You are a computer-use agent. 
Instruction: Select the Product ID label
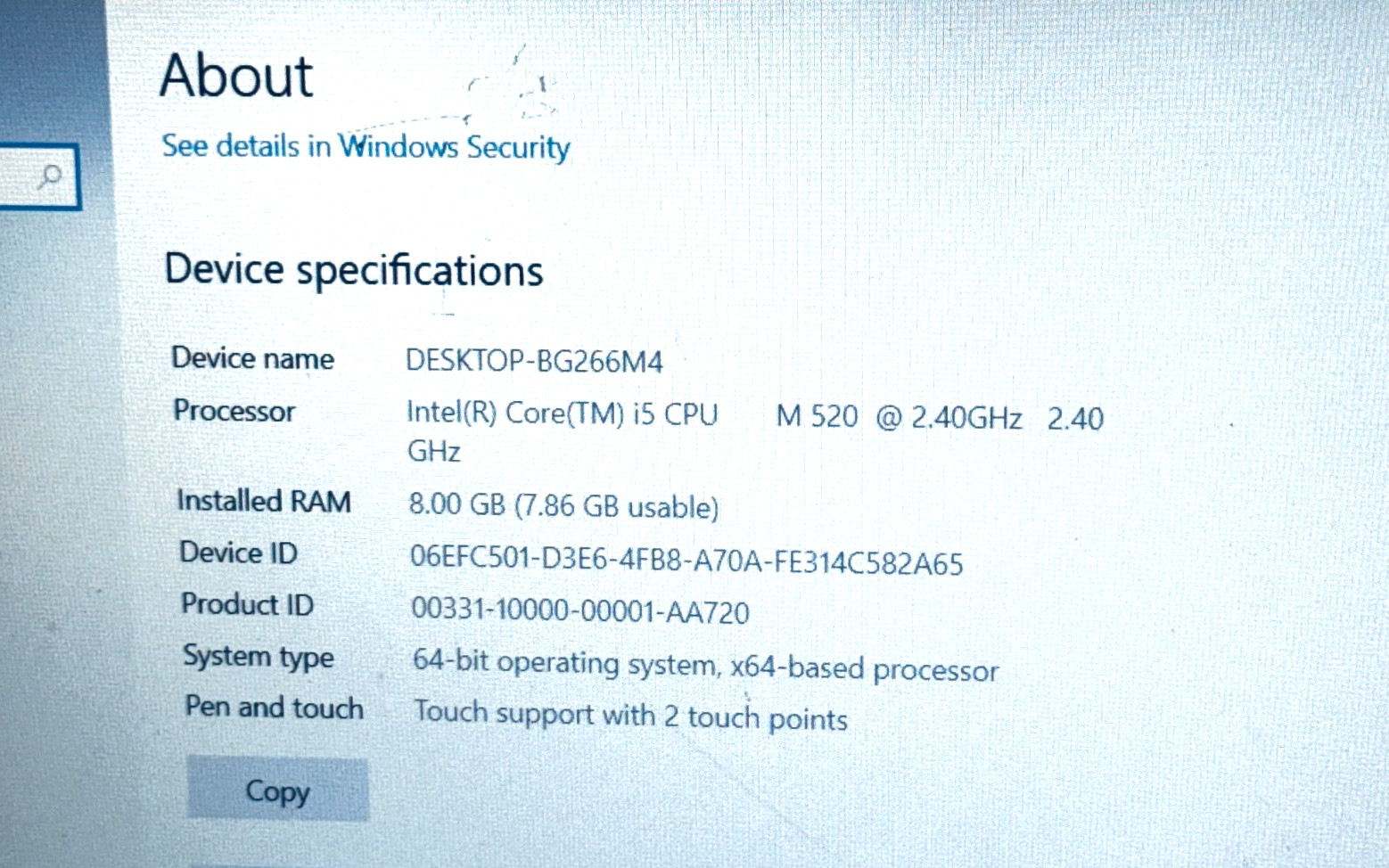(x=248, y=604)
